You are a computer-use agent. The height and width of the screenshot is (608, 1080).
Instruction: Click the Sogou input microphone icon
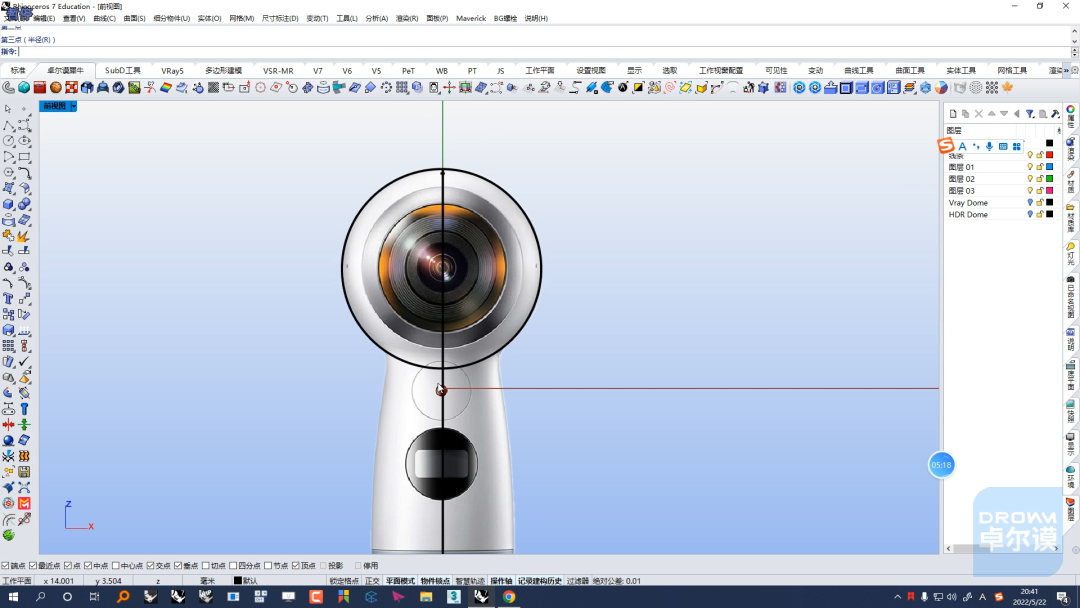point(989,147)
